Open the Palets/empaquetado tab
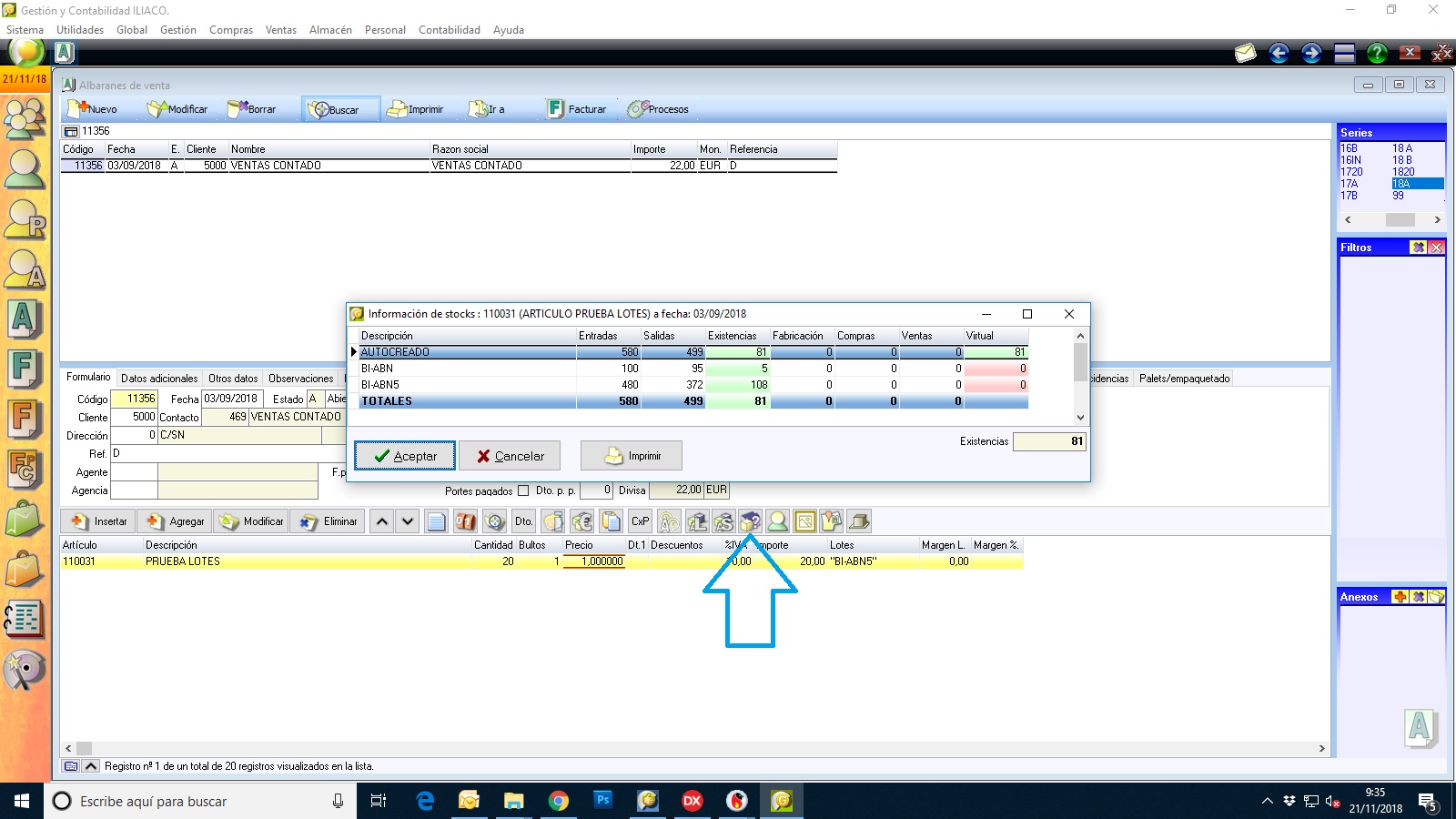 point(1184,378)
